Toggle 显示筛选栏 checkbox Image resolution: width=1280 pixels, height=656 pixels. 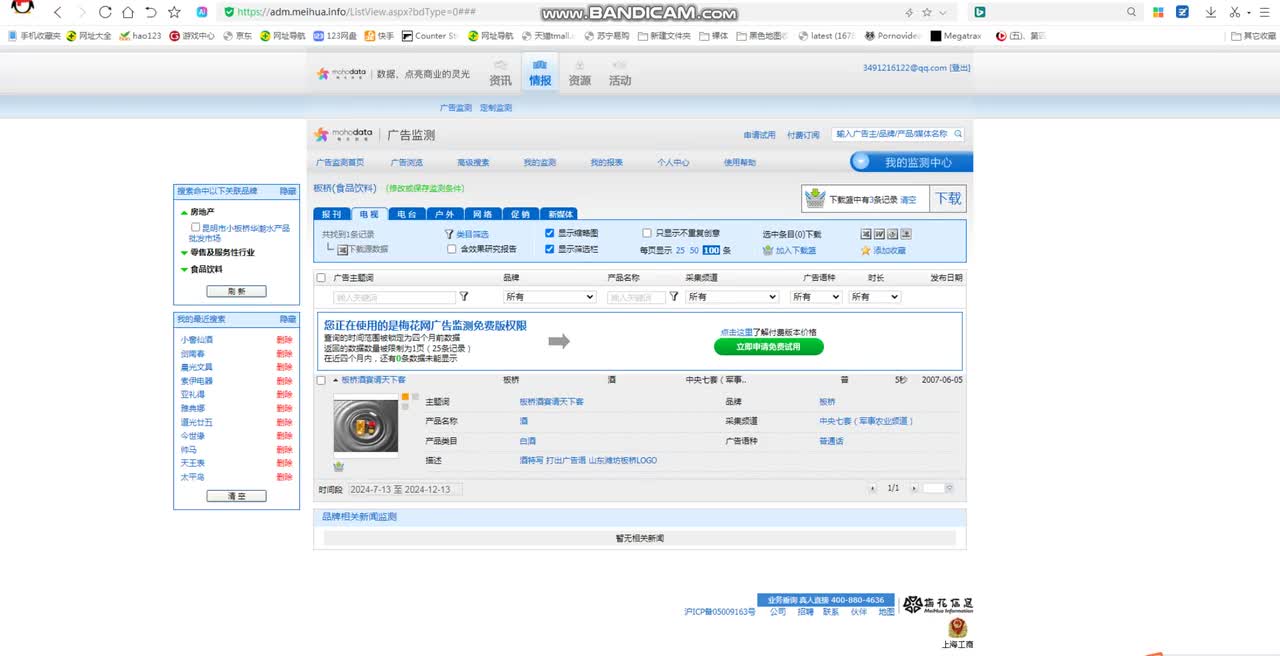[x=550, y=249]
